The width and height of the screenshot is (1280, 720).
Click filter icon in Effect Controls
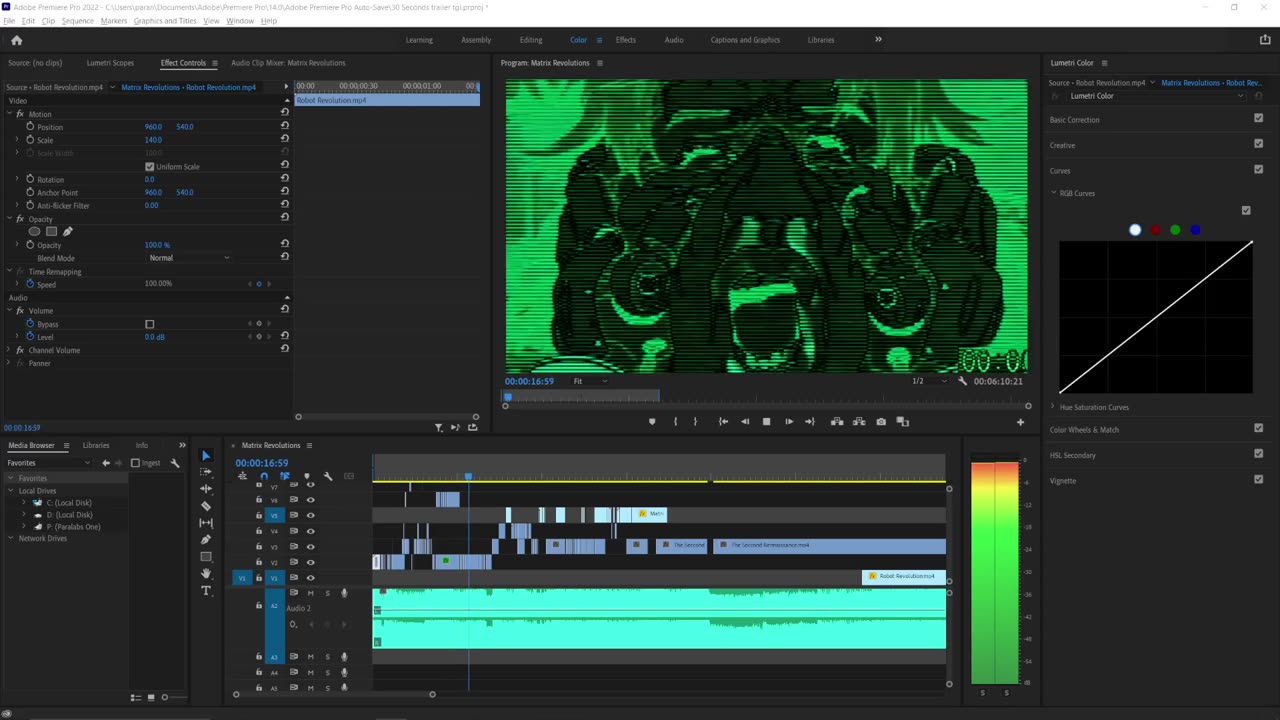click(x=438, y=427)
